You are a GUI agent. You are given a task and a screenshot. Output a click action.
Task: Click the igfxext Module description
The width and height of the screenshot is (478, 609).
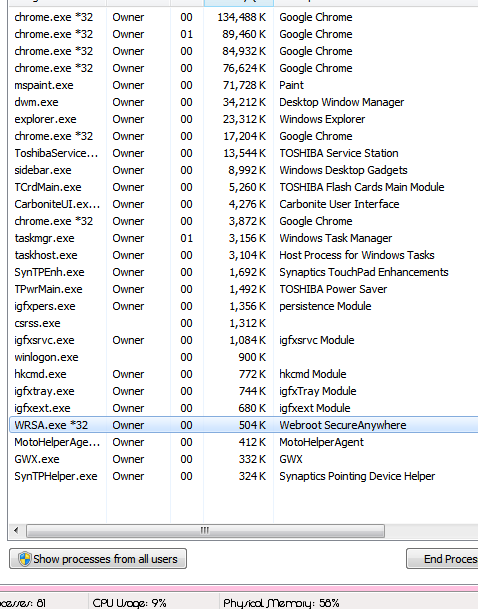(315, 408)
